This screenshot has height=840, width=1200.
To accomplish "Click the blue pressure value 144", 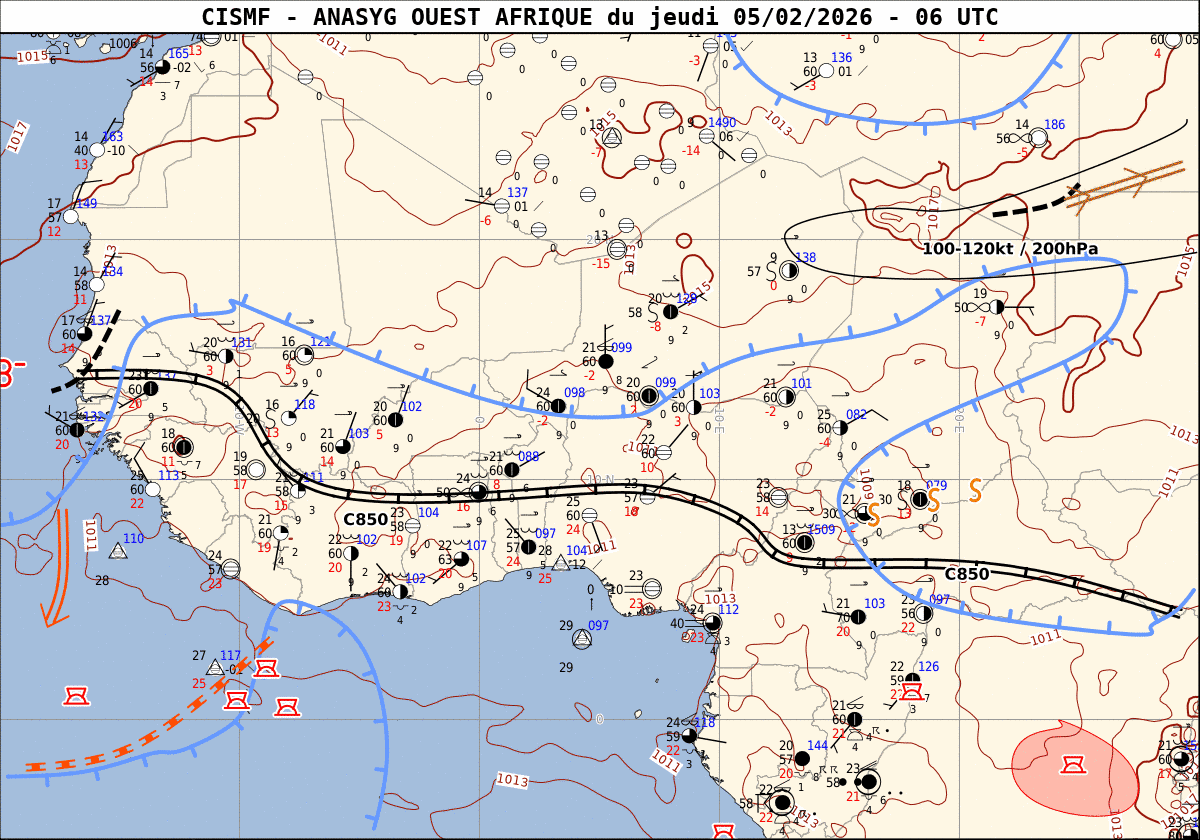I will point(817,746).
